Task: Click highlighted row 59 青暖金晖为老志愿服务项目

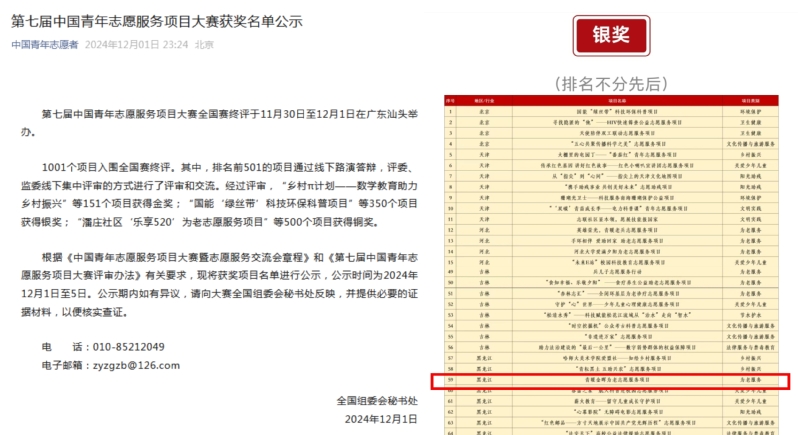Action: click(x=611, y=380)
